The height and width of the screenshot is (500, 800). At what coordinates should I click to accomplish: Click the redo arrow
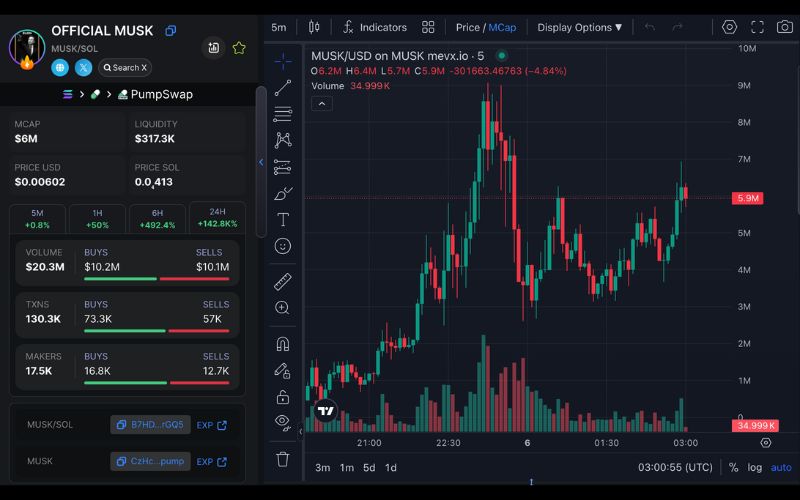[677, 27]
